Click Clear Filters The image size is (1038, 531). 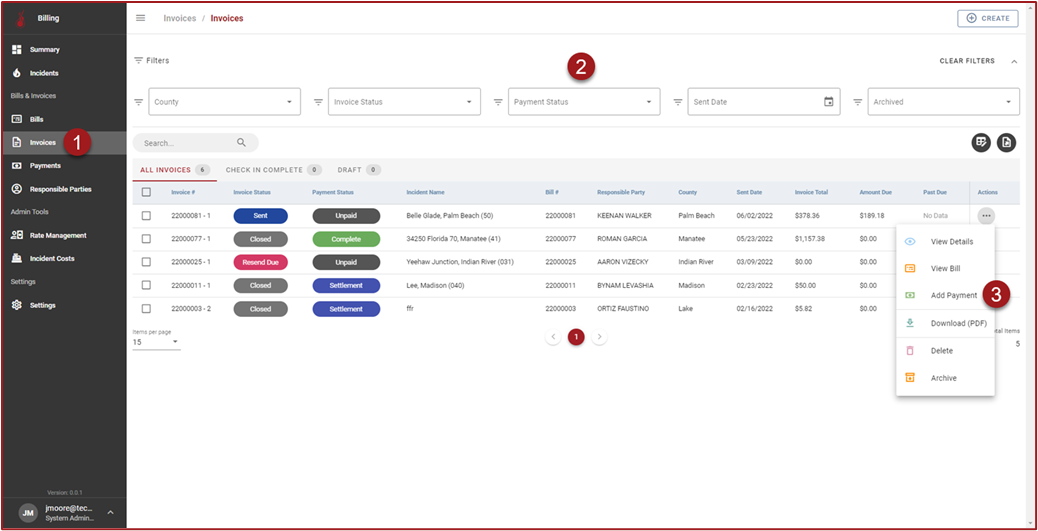pyautogui.click(x=967, y=61)
